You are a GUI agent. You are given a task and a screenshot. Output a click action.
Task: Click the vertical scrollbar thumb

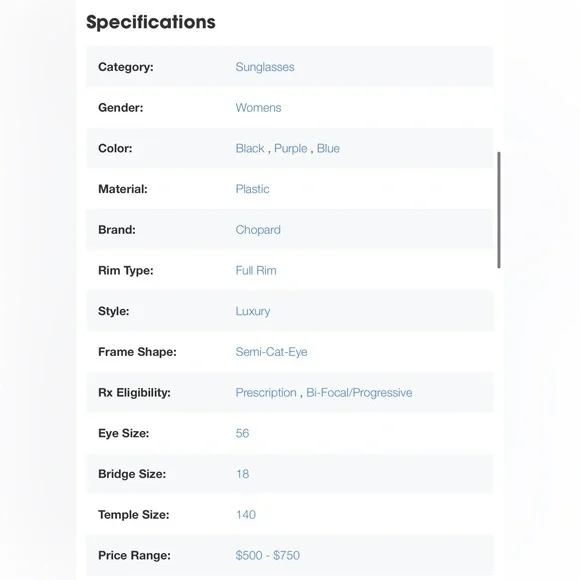(499, 210)
